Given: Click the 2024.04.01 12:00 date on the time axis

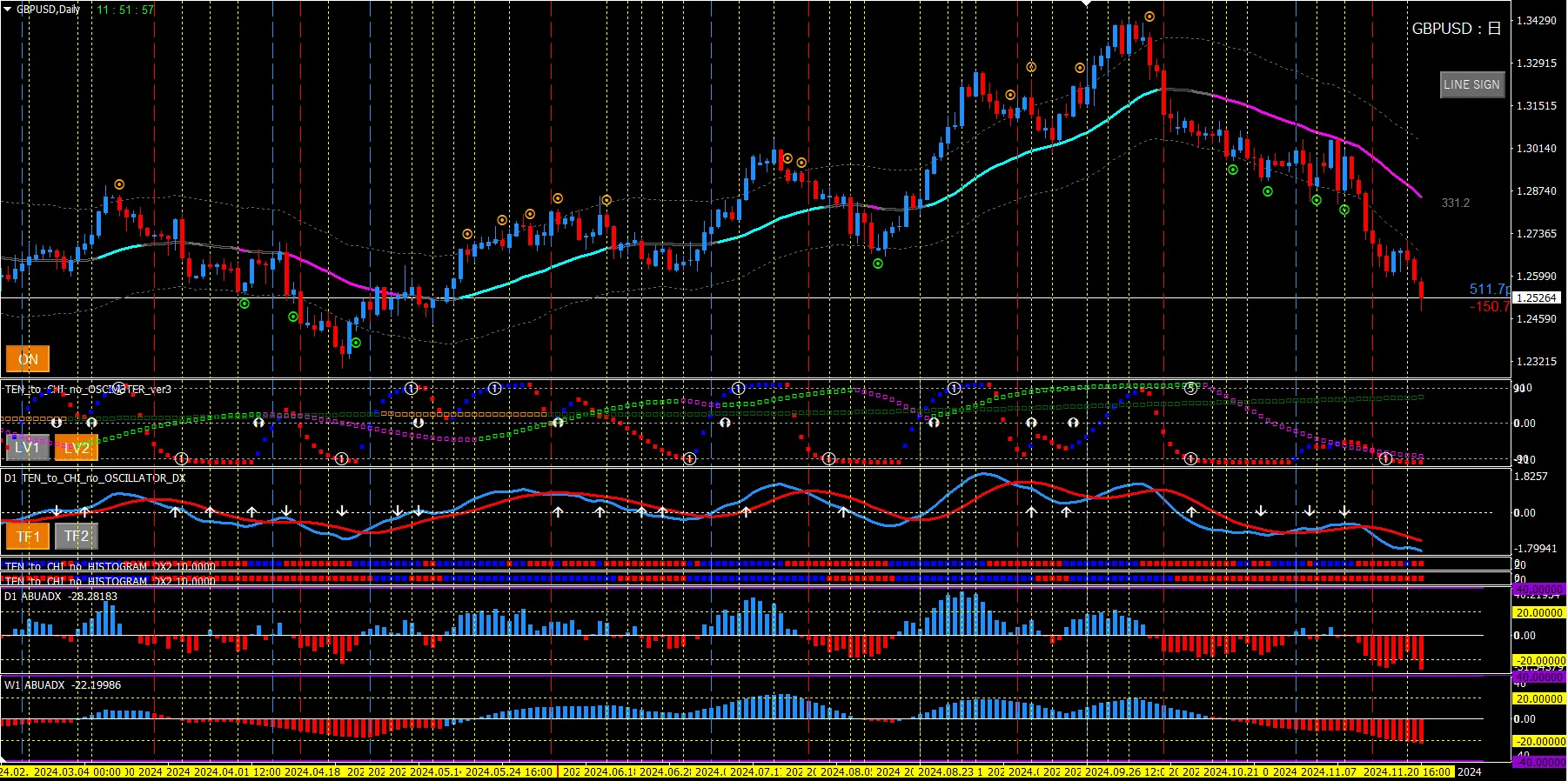Looking at the screenshot, I should [238, 771].
